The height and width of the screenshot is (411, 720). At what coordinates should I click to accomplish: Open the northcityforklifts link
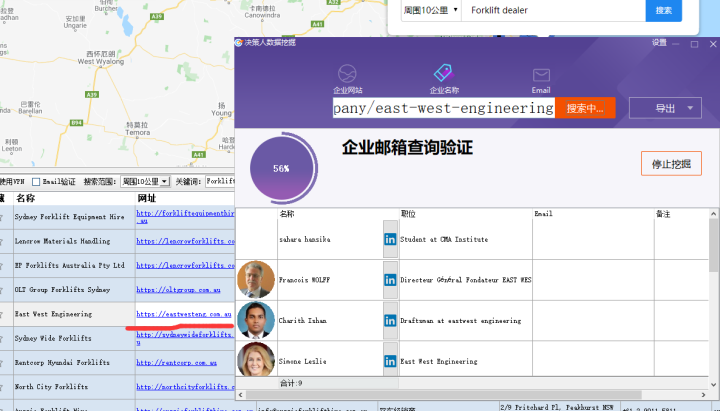click(x=185, y=387)
